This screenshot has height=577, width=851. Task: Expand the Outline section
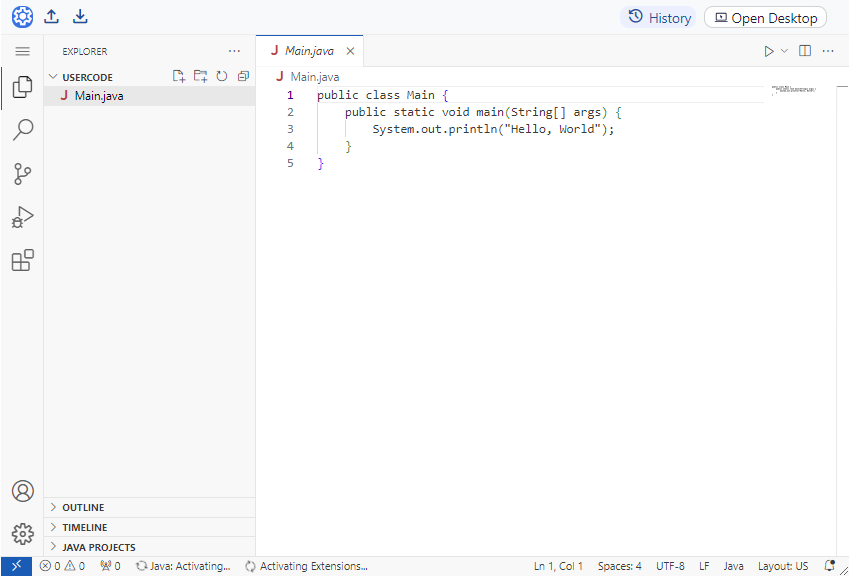(x=83, y=507)
